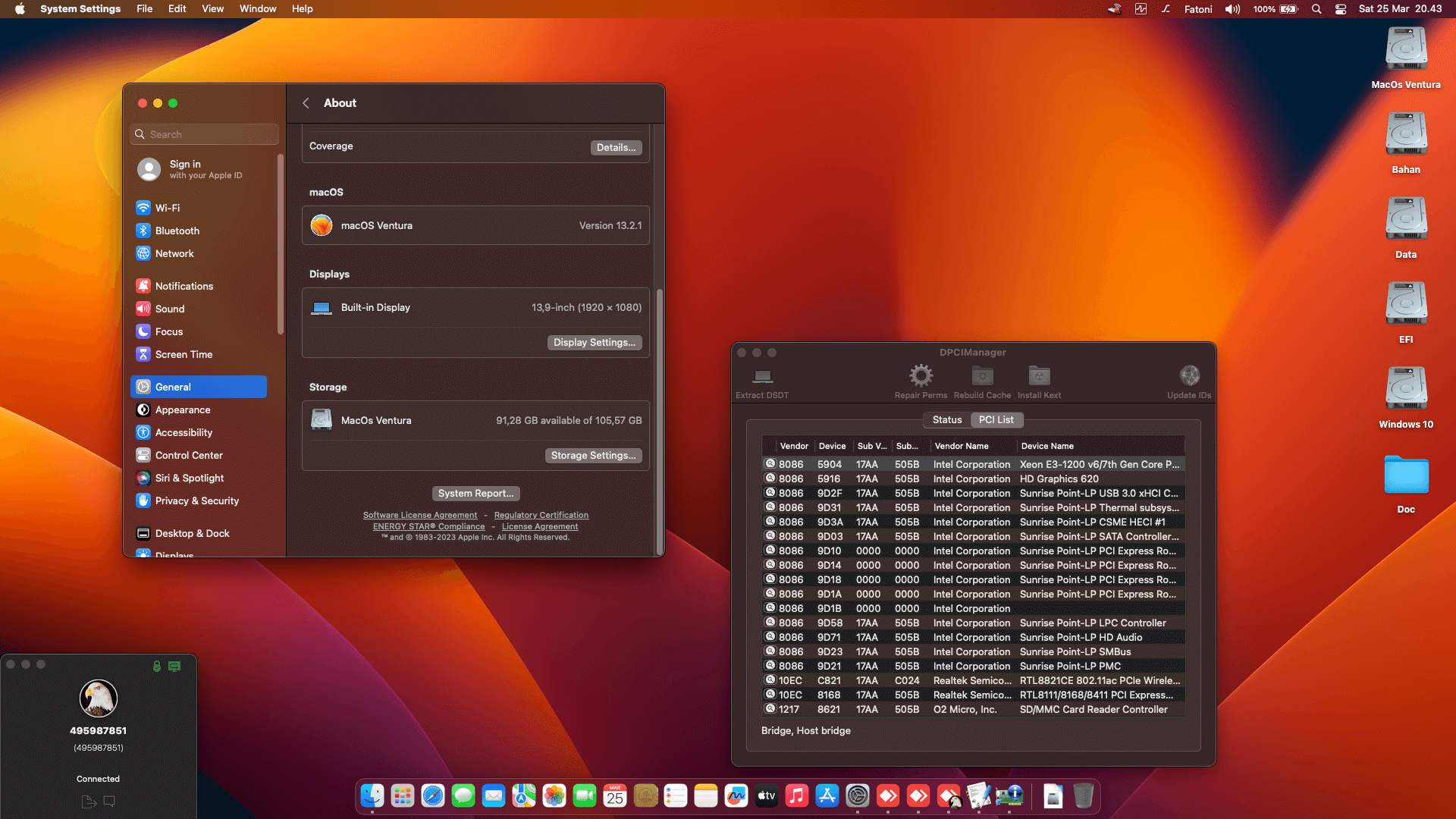Select Siri & Spotlight in sidebar
The image size is (1456, 819).
[199, 478]
